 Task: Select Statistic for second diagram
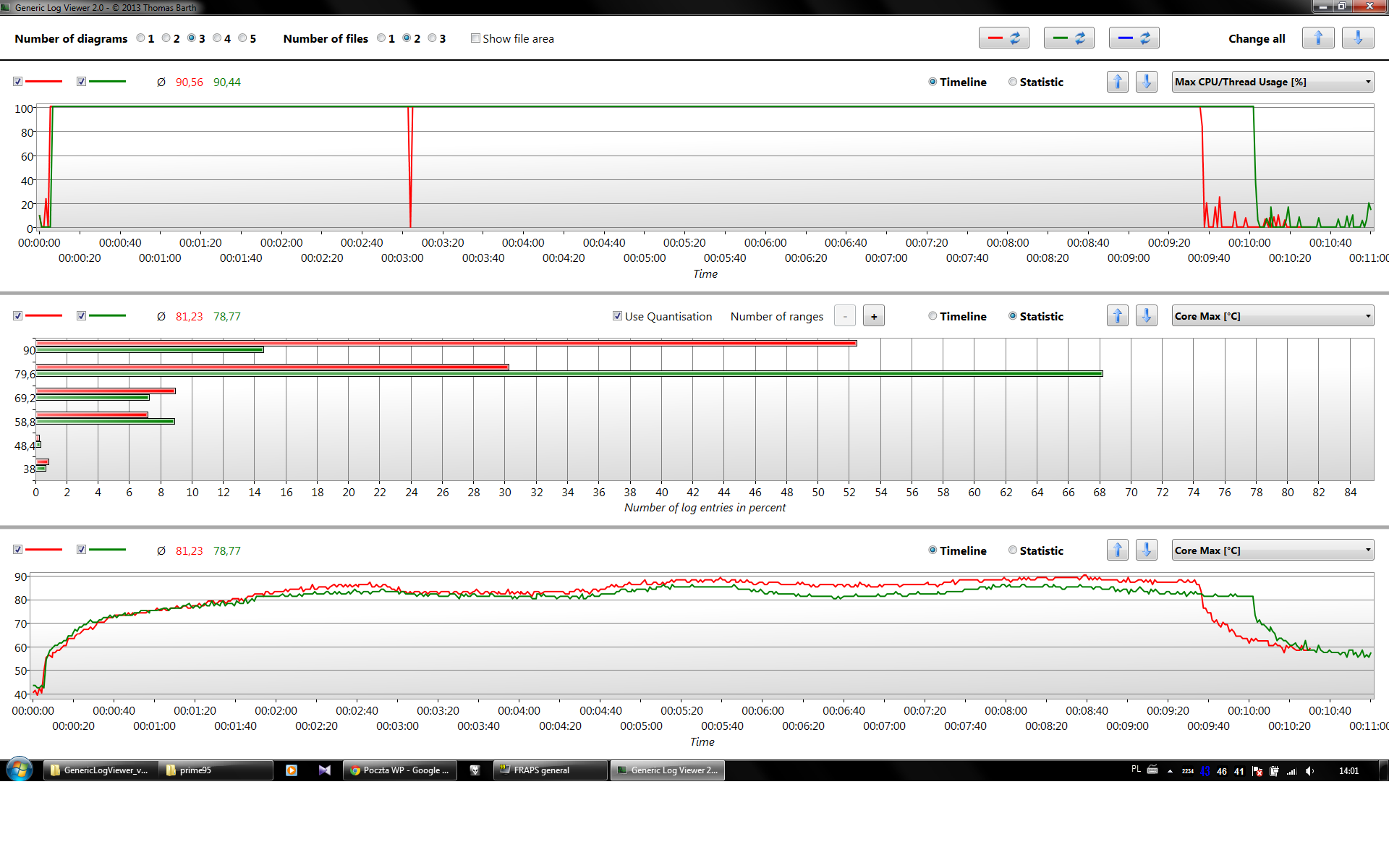(x=1013, y=316)
